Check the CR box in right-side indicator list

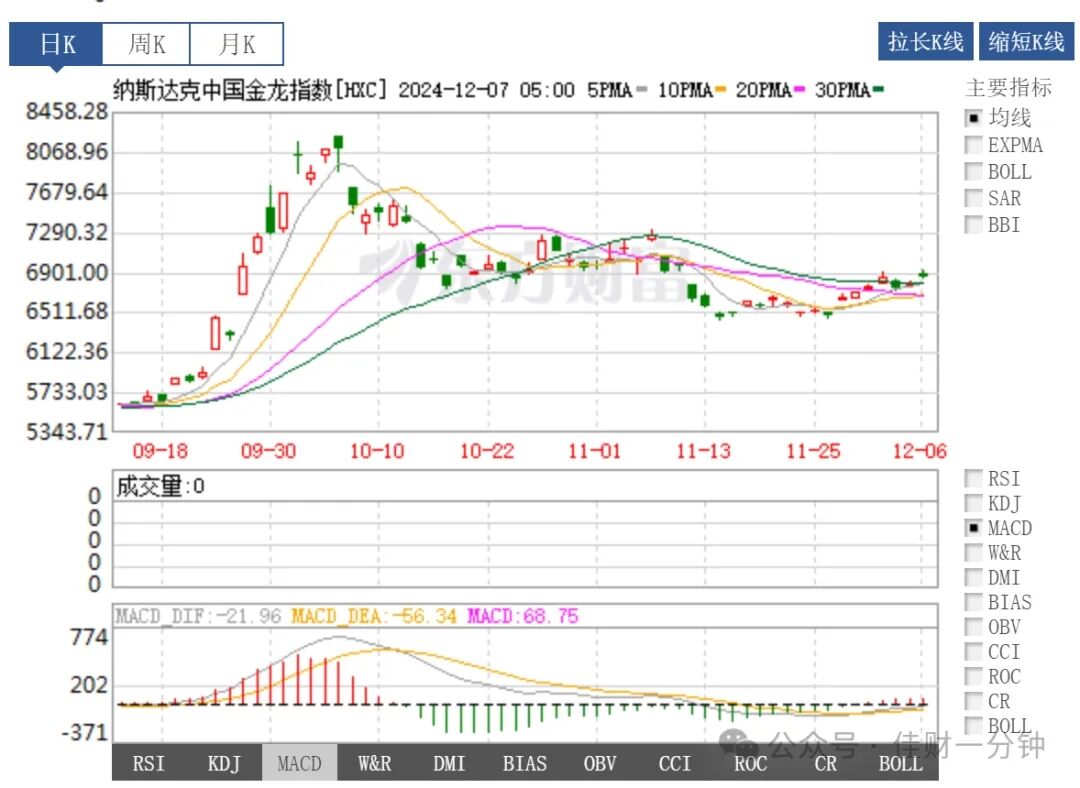[x=973, y=701]
